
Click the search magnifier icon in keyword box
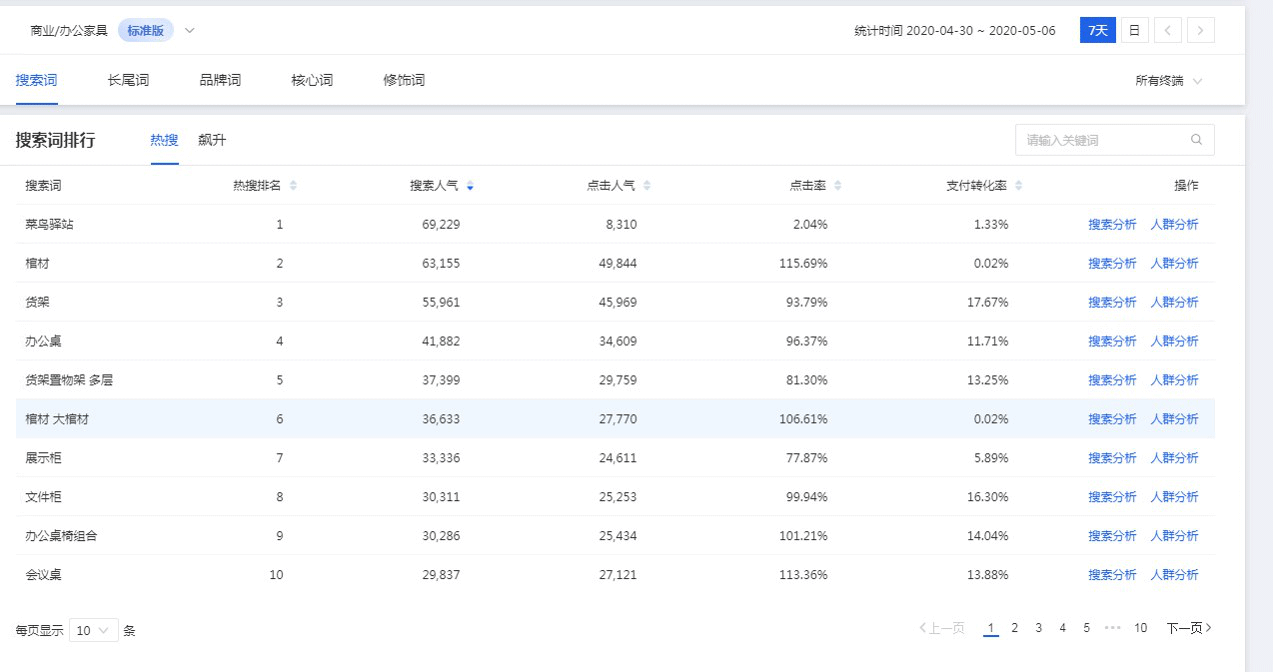tap(1196, 140)
